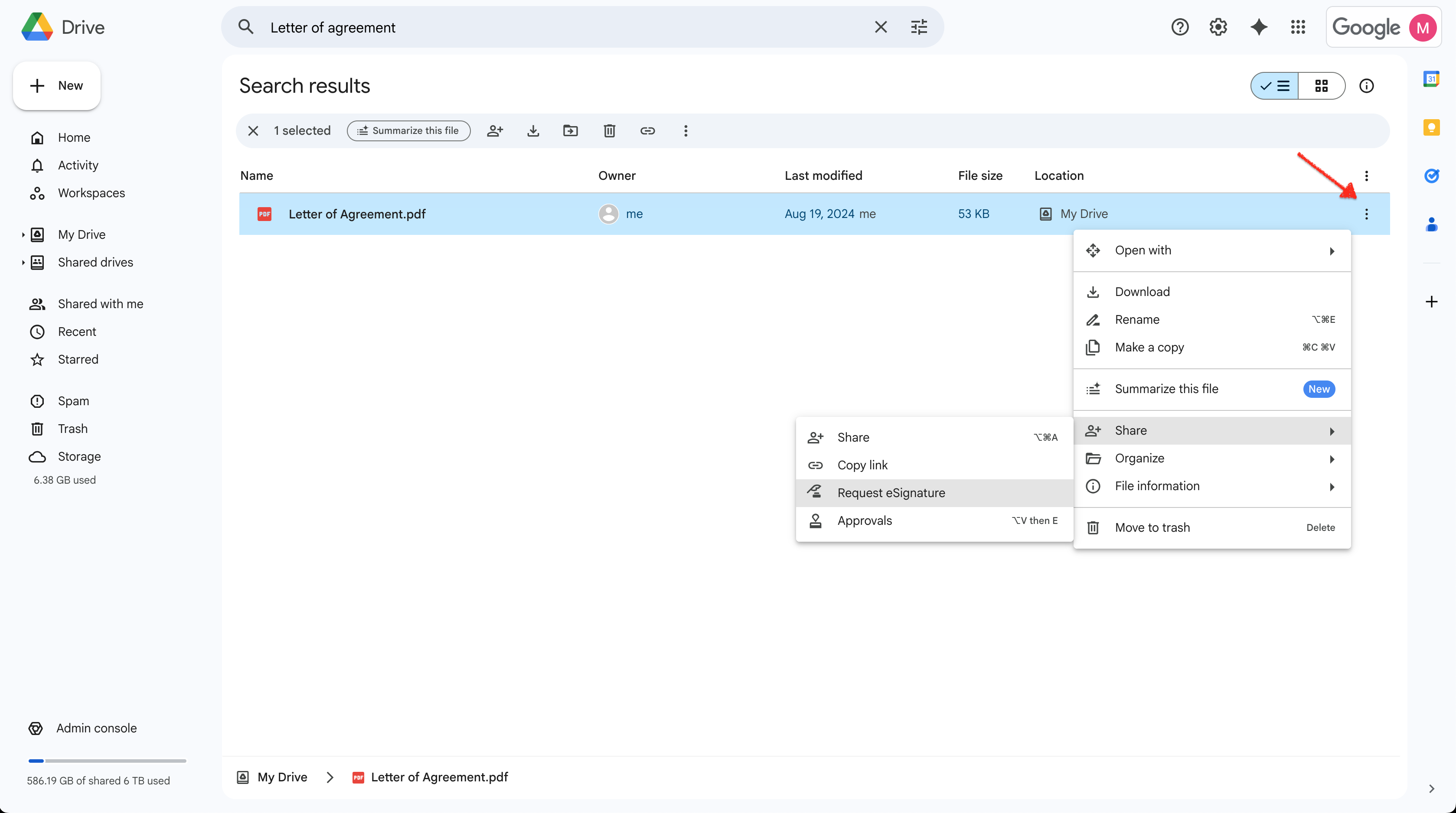
Task: Click the New button in sidebar
Action: (56, 86)
